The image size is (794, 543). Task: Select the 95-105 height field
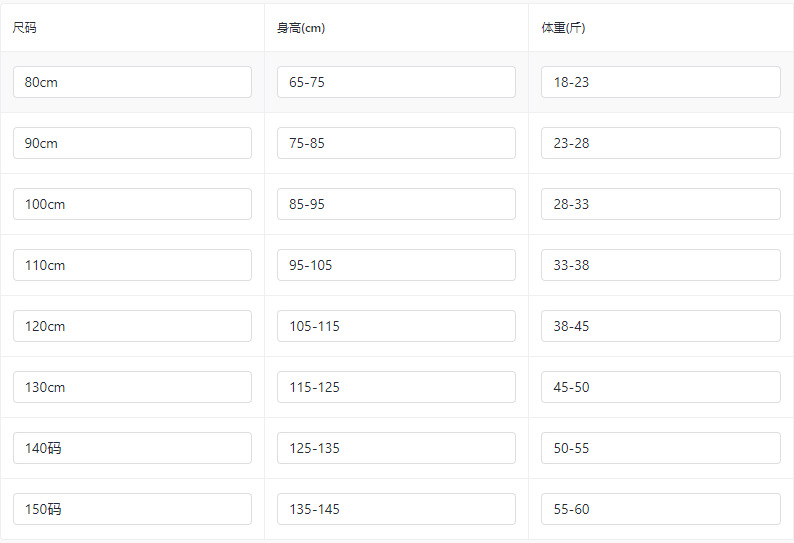(396, 265)
